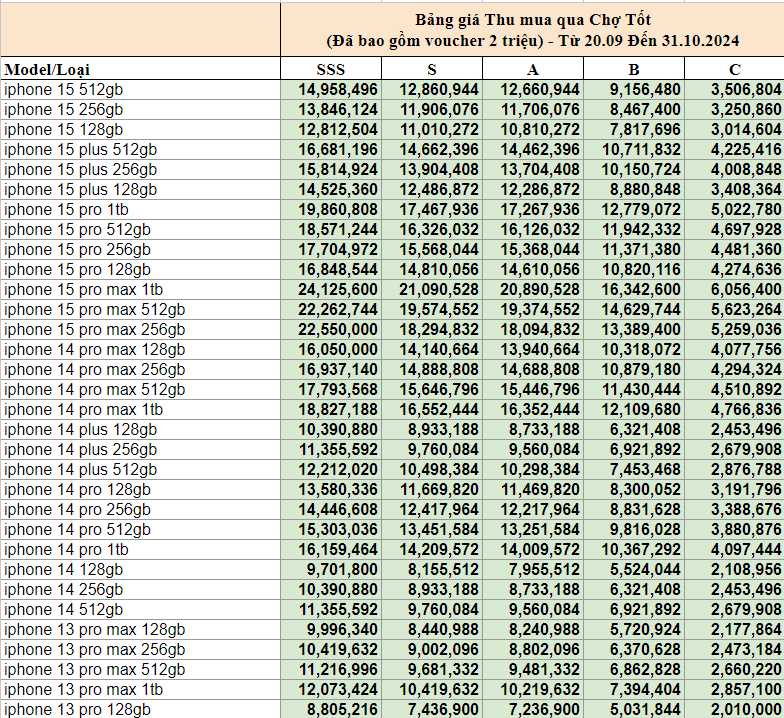Select the iphone 14 pro 256gb cell
The height and width of the screenshot is (718, 784).
point(140,510)
